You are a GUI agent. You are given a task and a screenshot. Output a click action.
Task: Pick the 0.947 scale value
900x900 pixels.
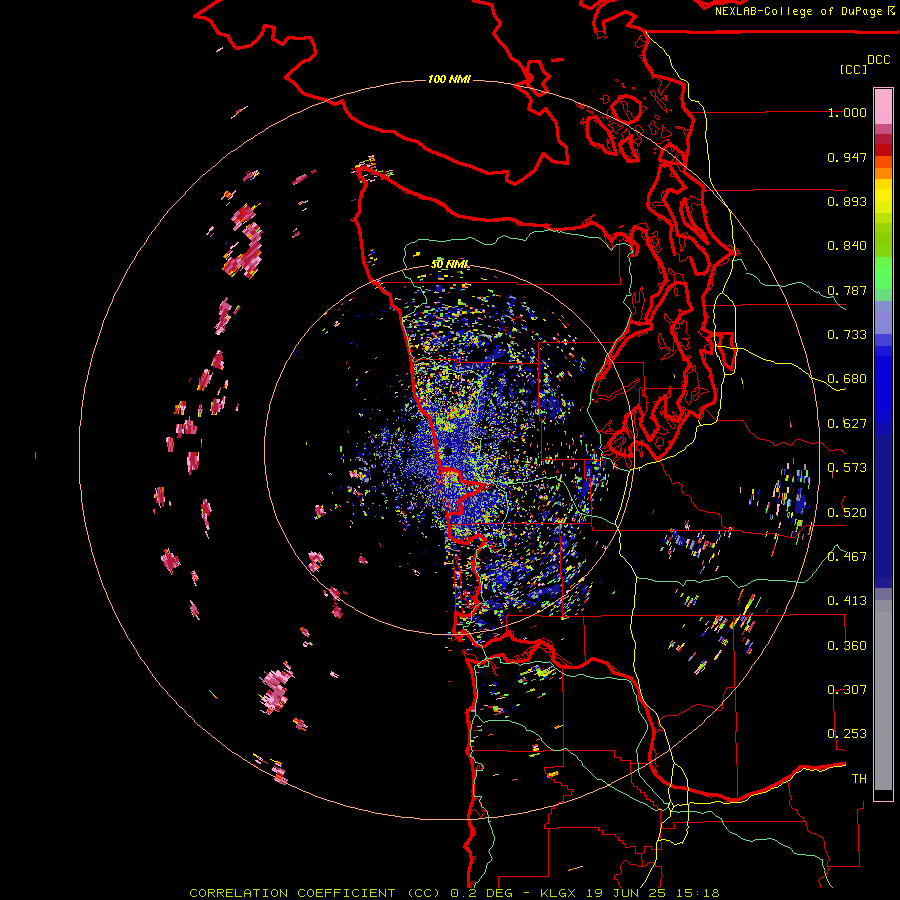pos(847,157)
